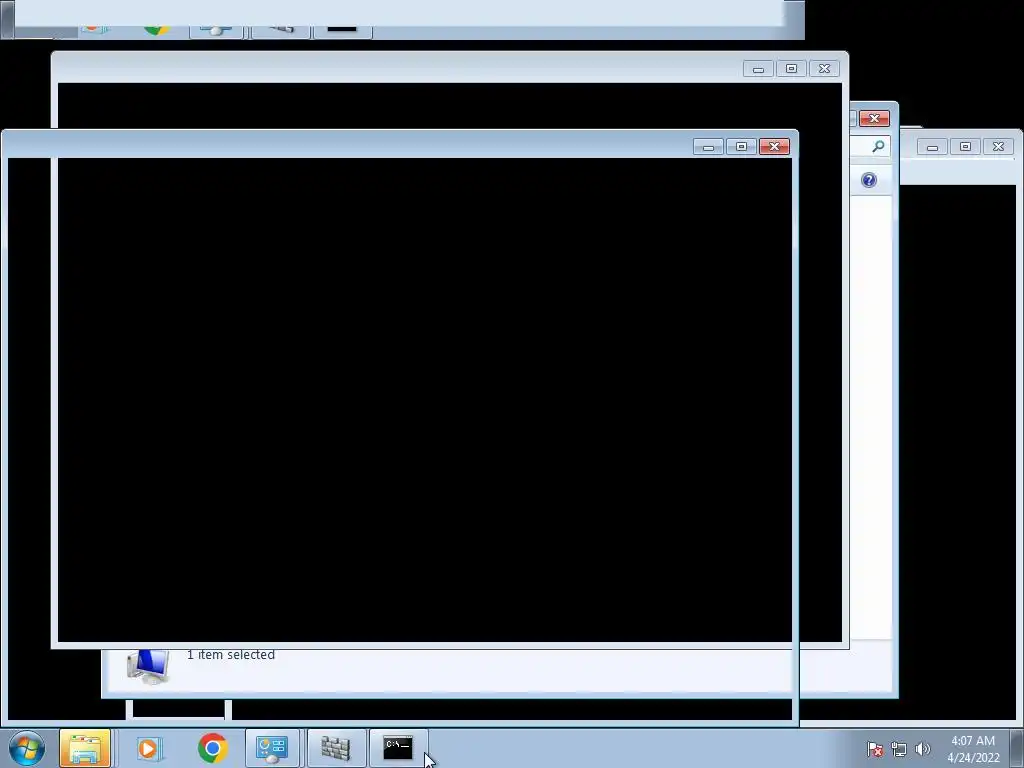Switch to Windows Firewall taskbar item
Screen dimensions: 1024x768
pos(336,748)
